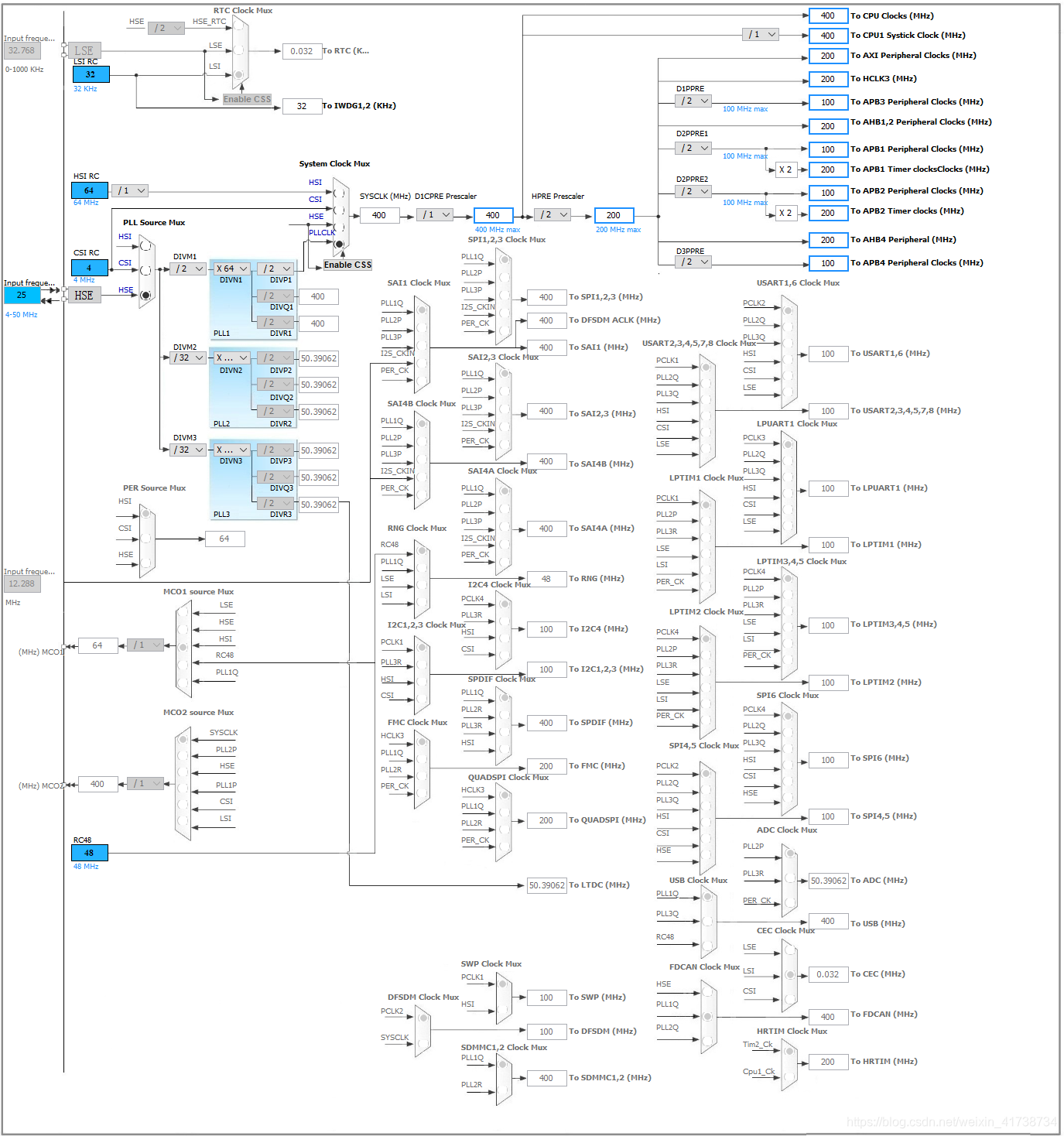Screen dimensions: 1064x1136
Task: Choose PLL3R in the ADC Clock Mux
Action: click(x=789, y=878)
